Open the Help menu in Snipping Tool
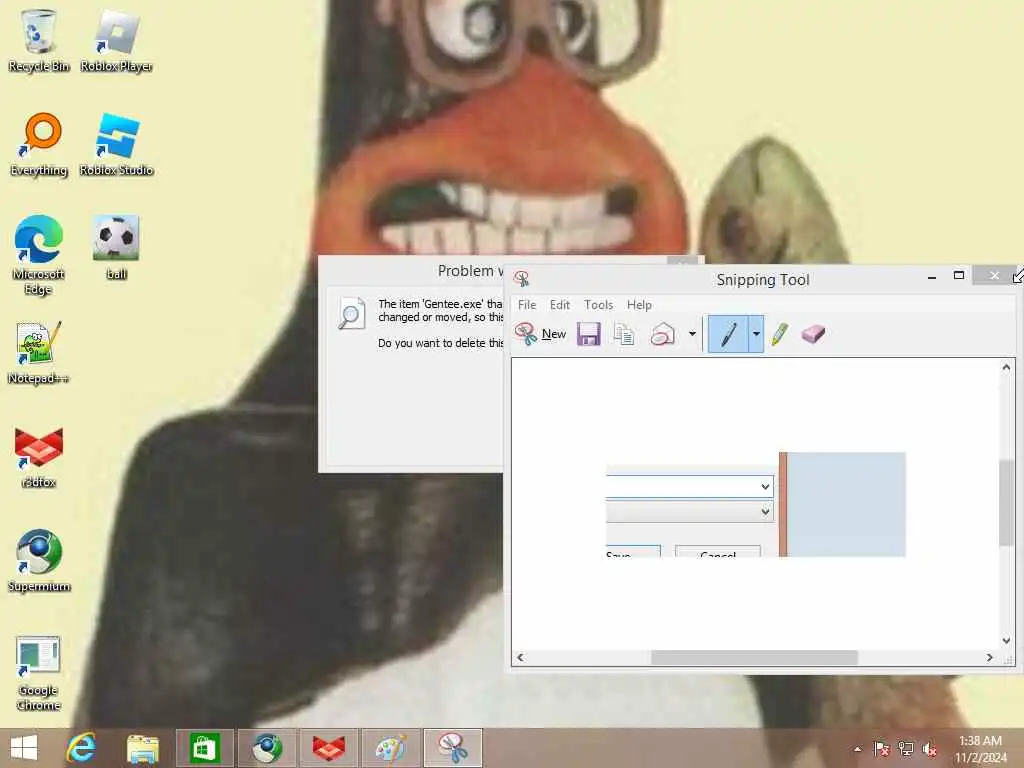Screen dimensions: 1024x768 point(639,305)
